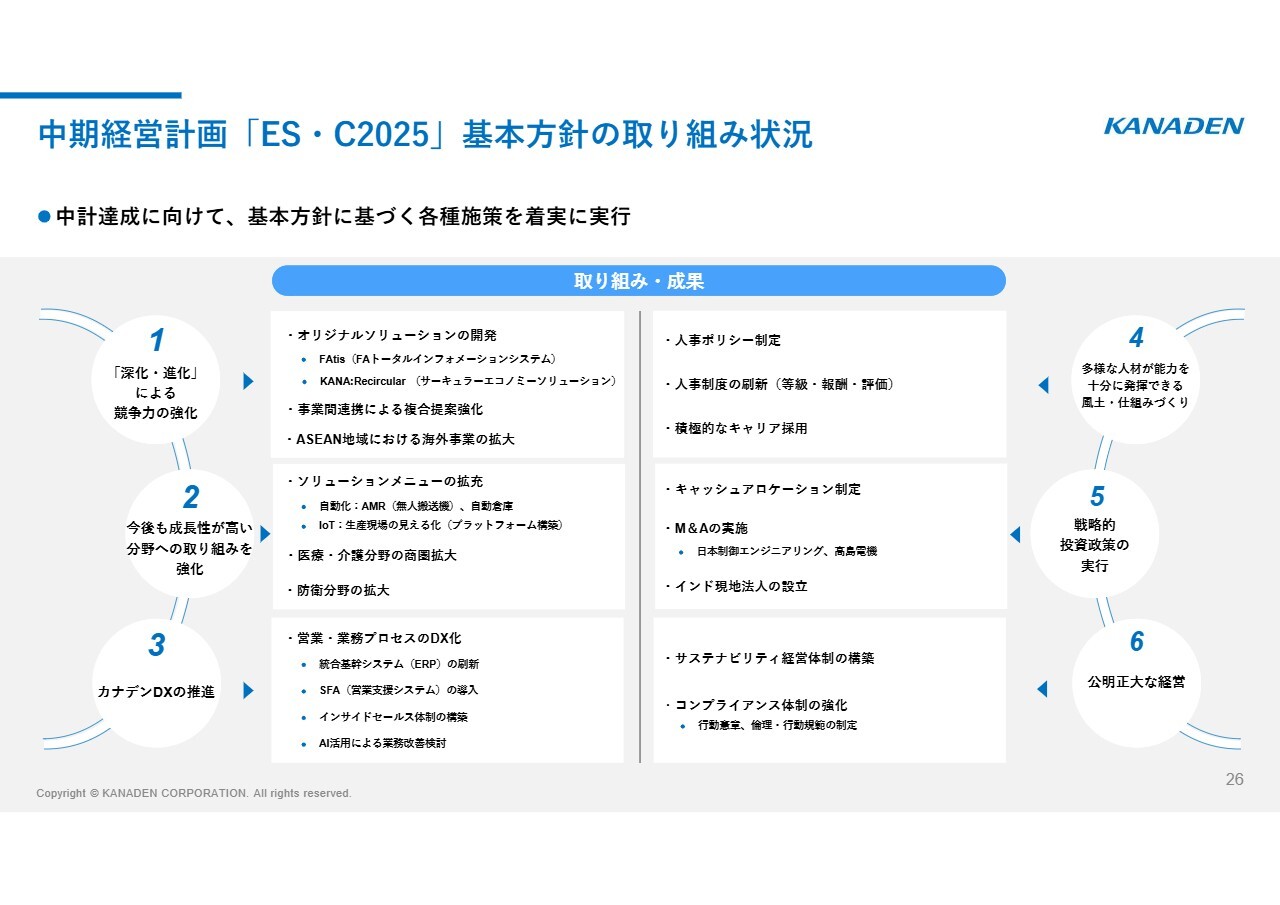Screen dimensions: 1280x905
Task: Click the blue arrow beside circle 1
Action: pyautogui.click(x=248, y=381)
